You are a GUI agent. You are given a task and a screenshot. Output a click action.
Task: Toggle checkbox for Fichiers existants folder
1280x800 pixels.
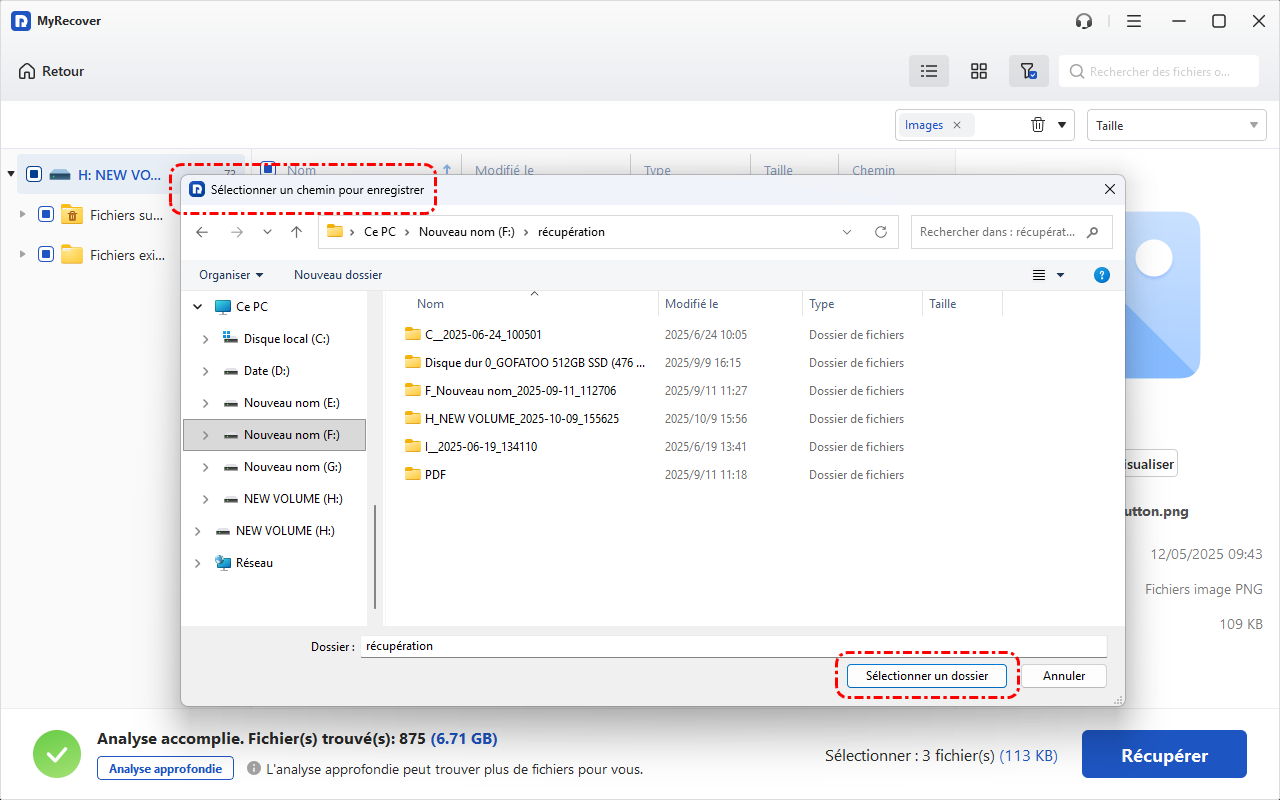[46, 255]
